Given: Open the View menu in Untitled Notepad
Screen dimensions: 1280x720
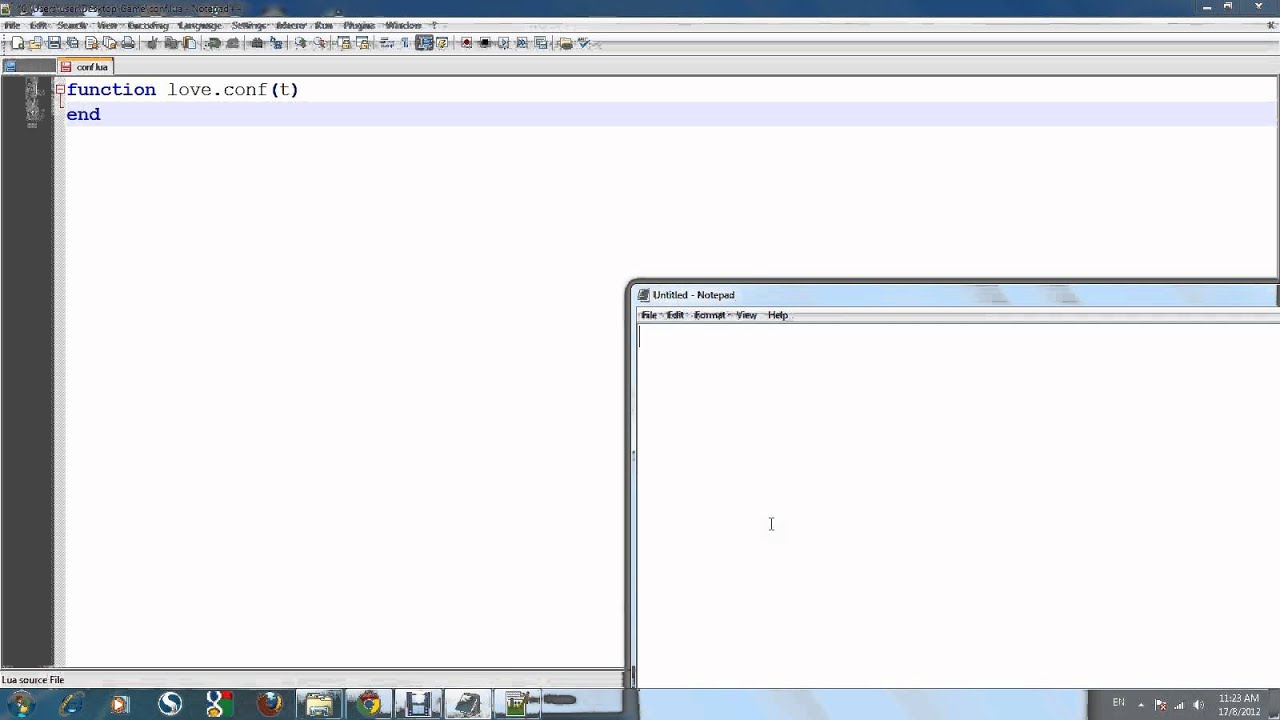Looking at the screenshot, I should coord(747,315).
